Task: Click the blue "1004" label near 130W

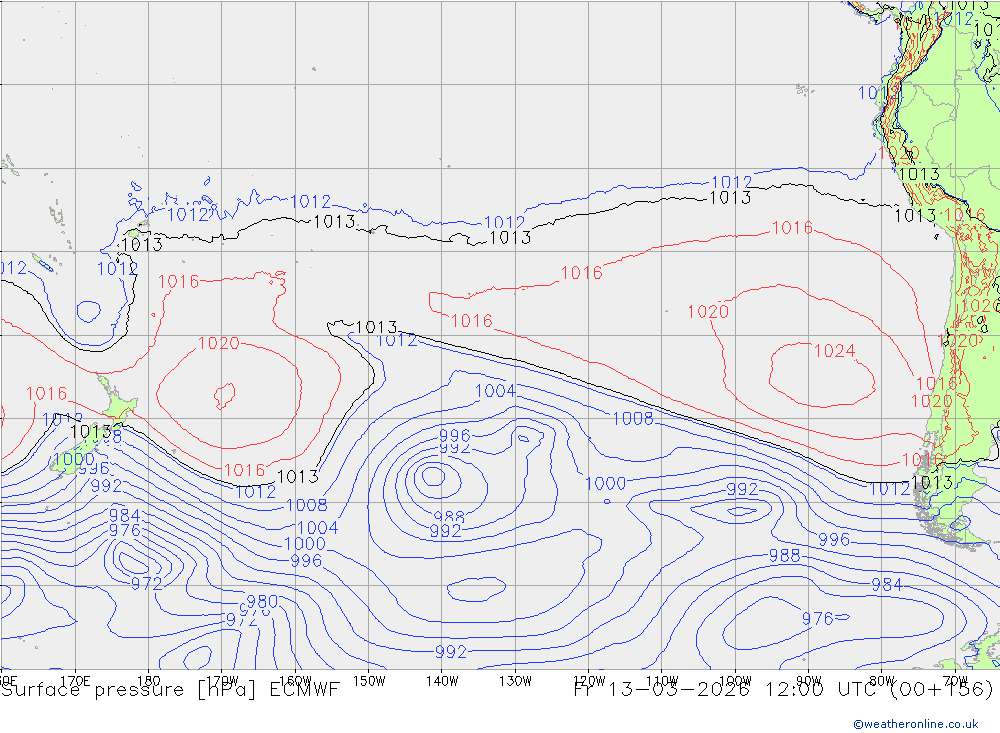Action: (x=496, y=391)
